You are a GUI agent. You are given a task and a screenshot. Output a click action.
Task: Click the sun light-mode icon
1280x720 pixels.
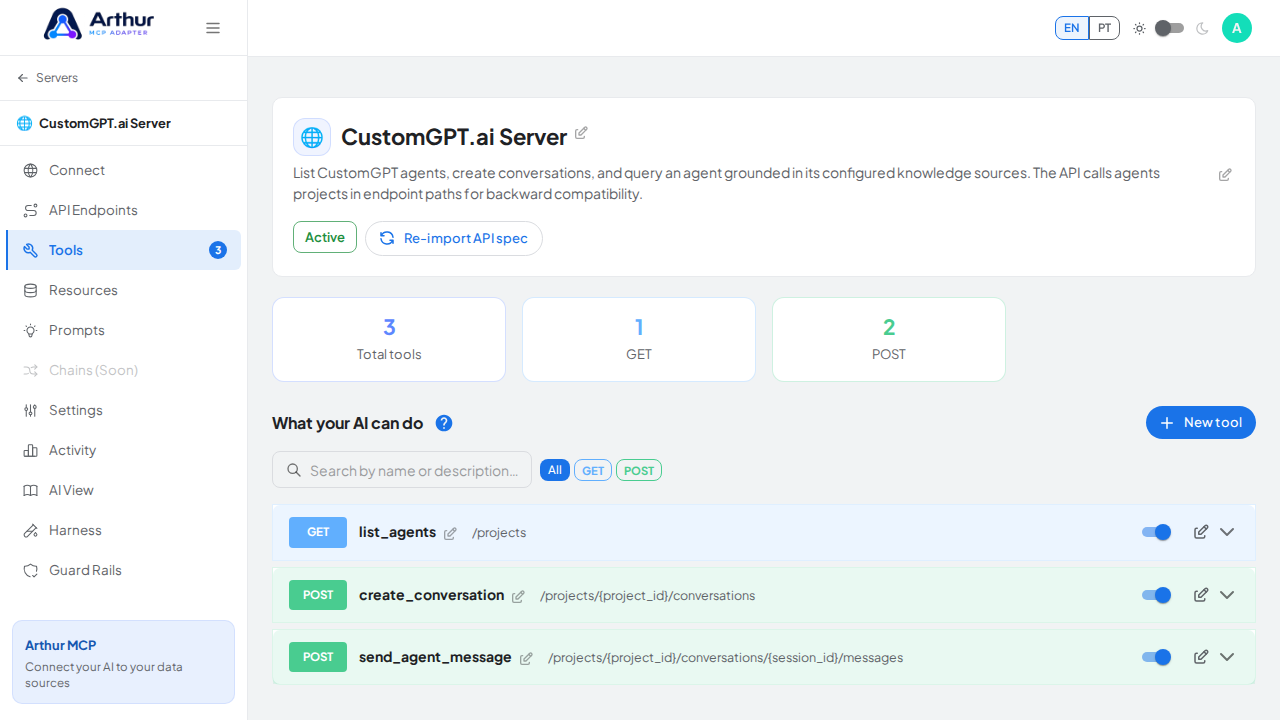coord(1139,28)
